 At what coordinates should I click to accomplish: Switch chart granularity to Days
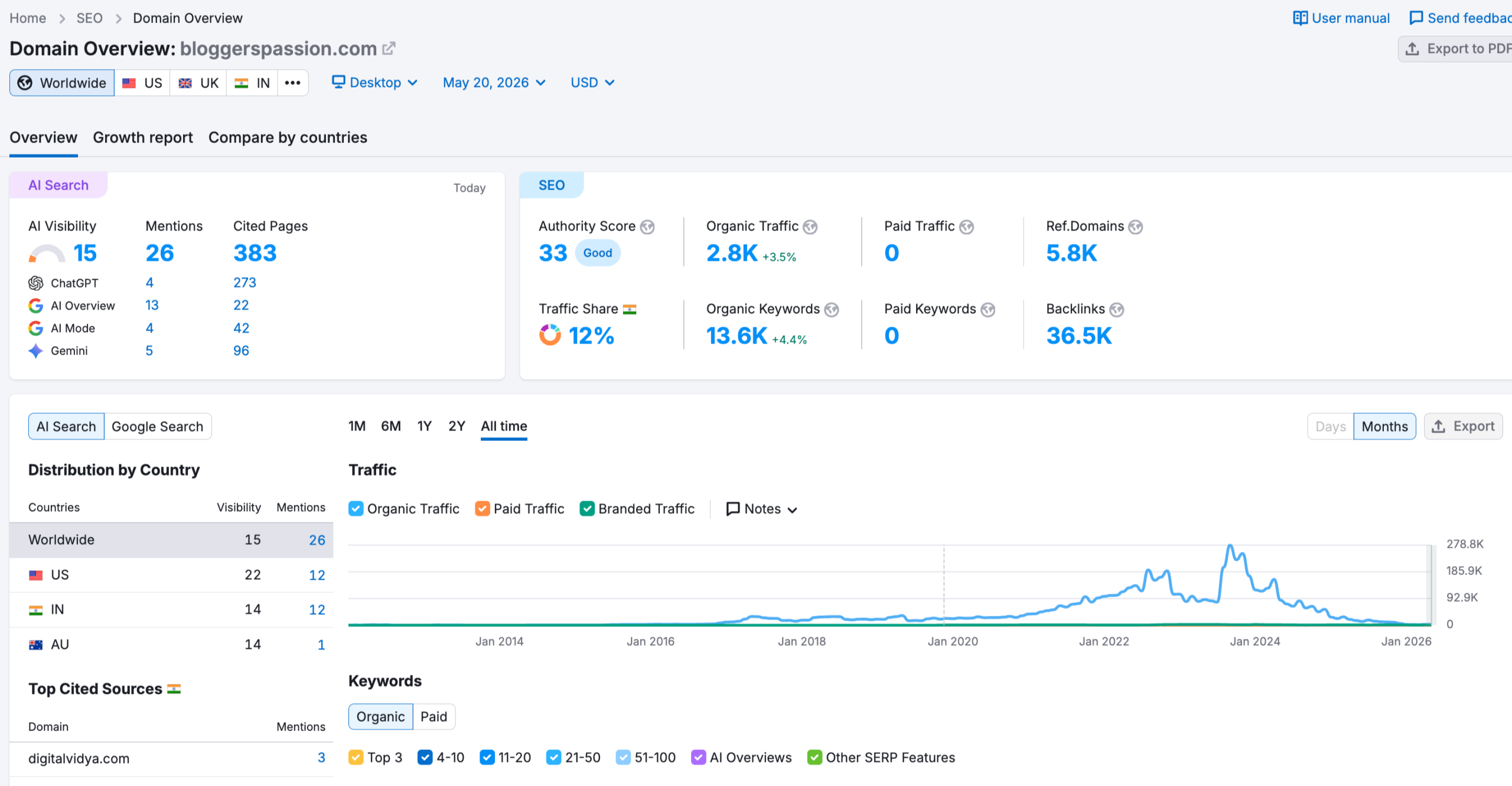click(1331, 427)
